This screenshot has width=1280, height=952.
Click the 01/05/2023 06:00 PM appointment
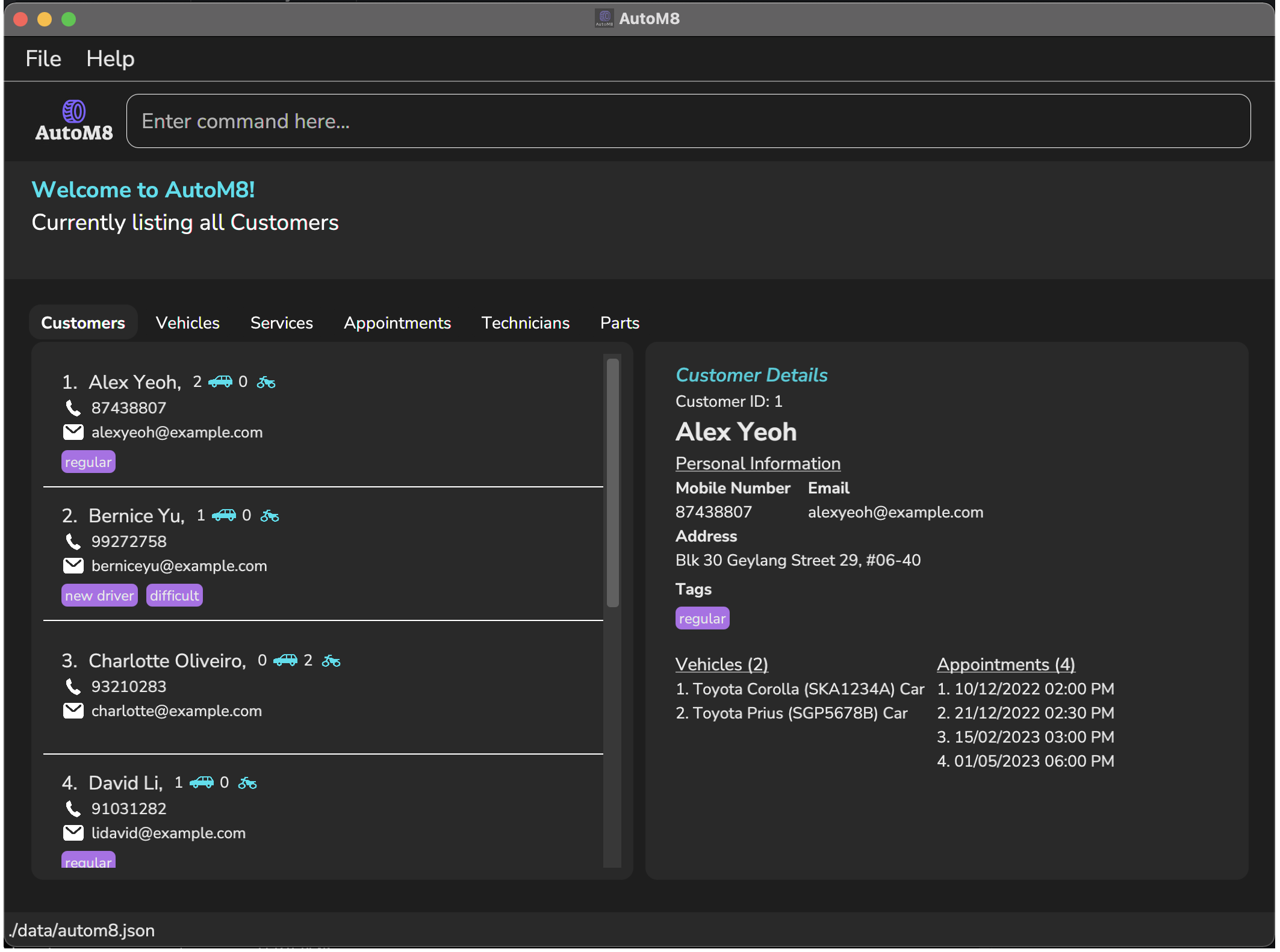coord(1026,761)
